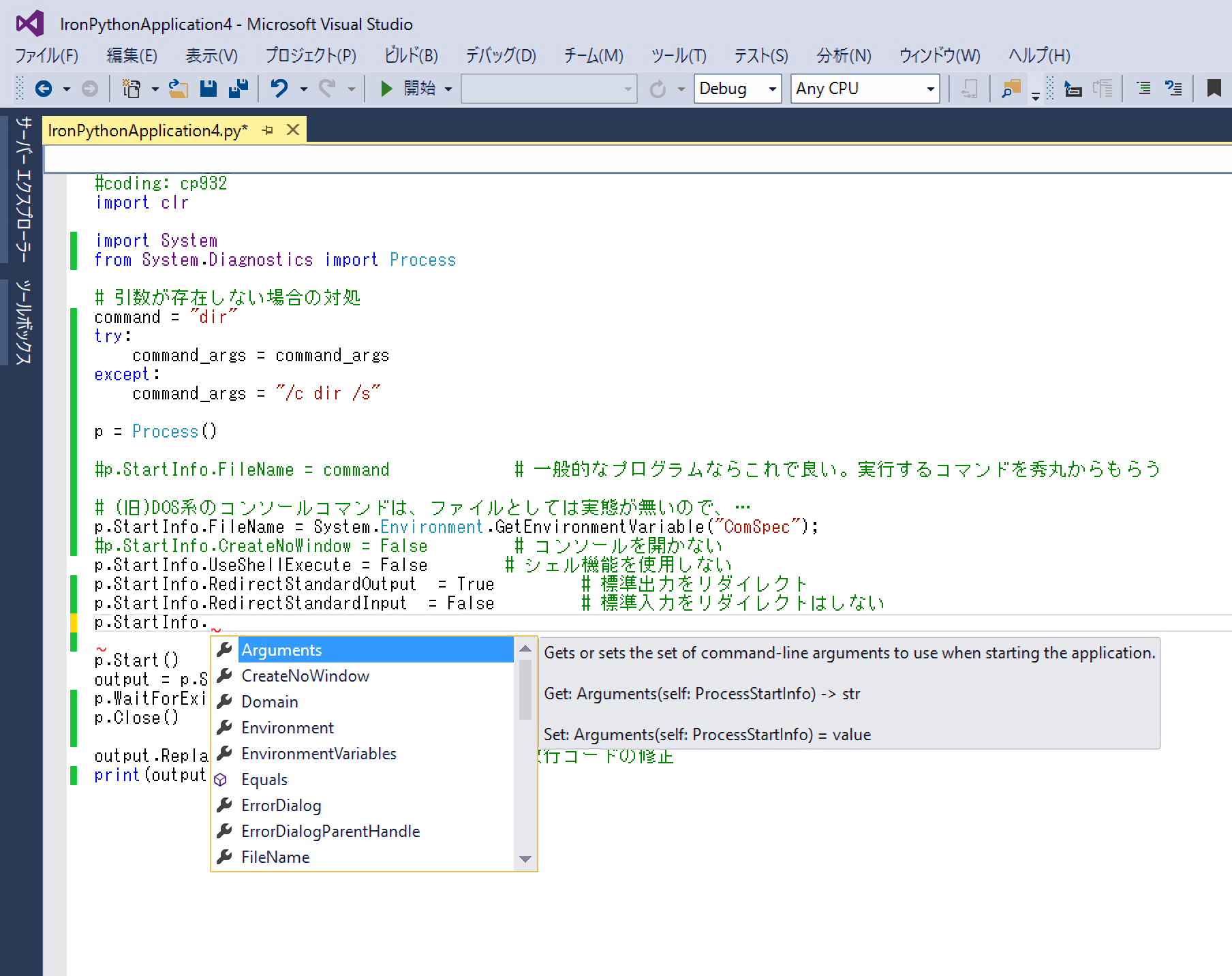Click the scroll down arrow in the completion list

tap(525, 859)
